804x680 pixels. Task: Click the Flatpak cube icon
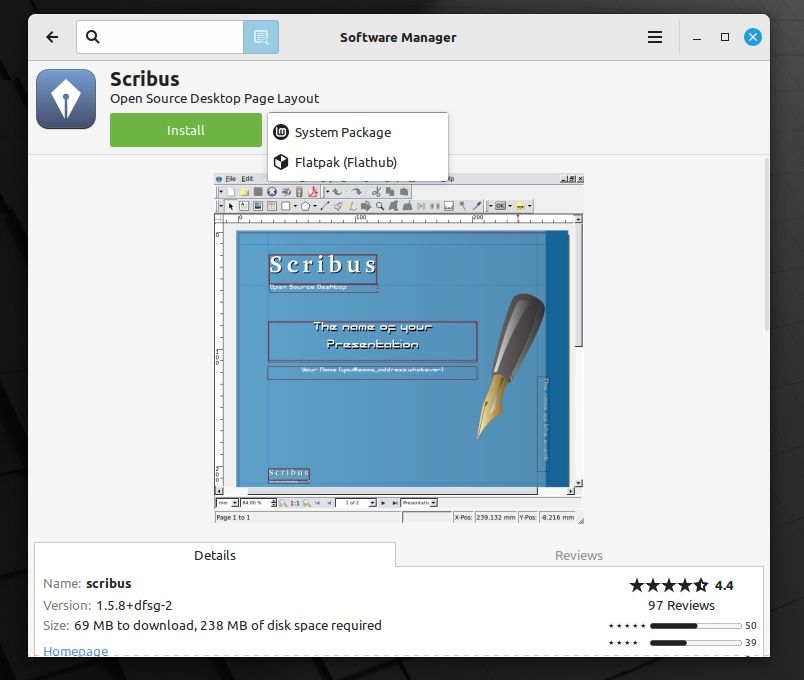(281, 162)
